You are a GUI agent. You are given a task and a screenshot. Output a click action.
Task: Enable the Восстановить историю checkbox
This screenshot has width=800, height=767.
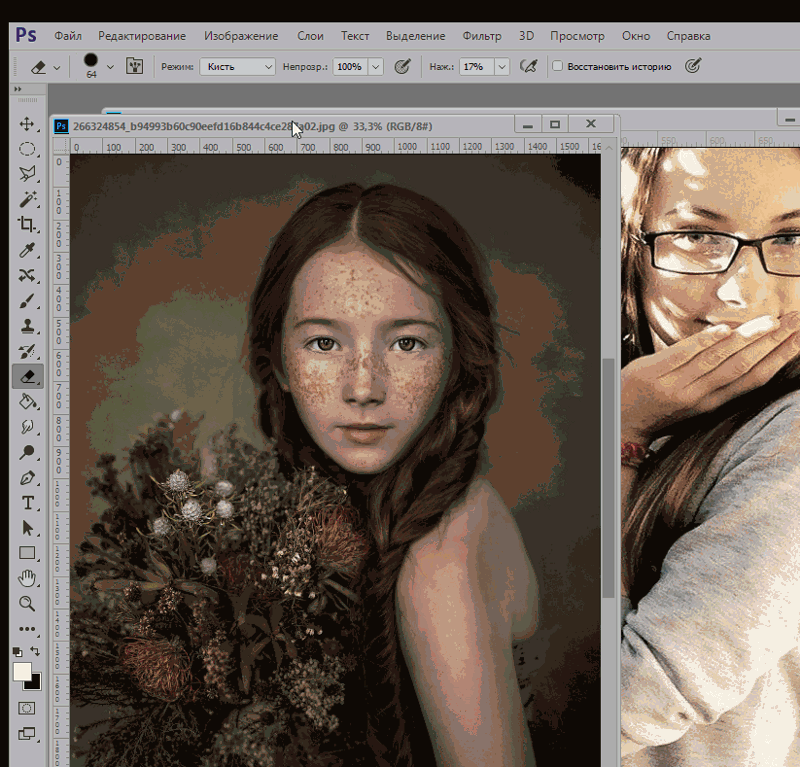558,67
